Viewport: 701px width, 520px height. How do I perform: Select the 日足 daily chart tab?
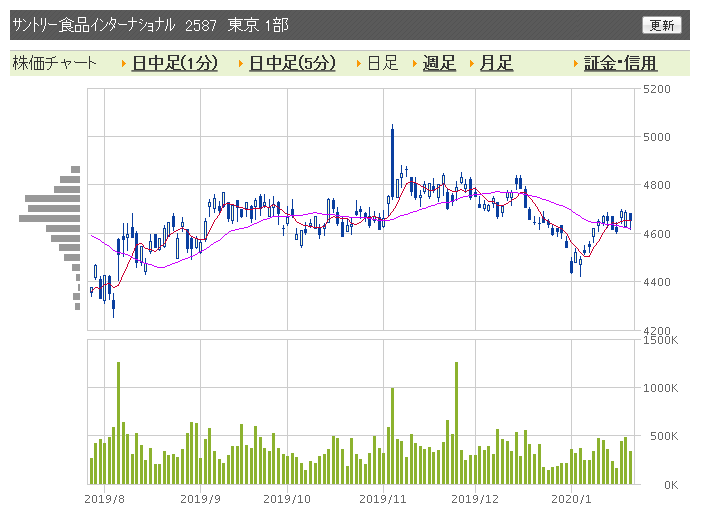[383, 63]
